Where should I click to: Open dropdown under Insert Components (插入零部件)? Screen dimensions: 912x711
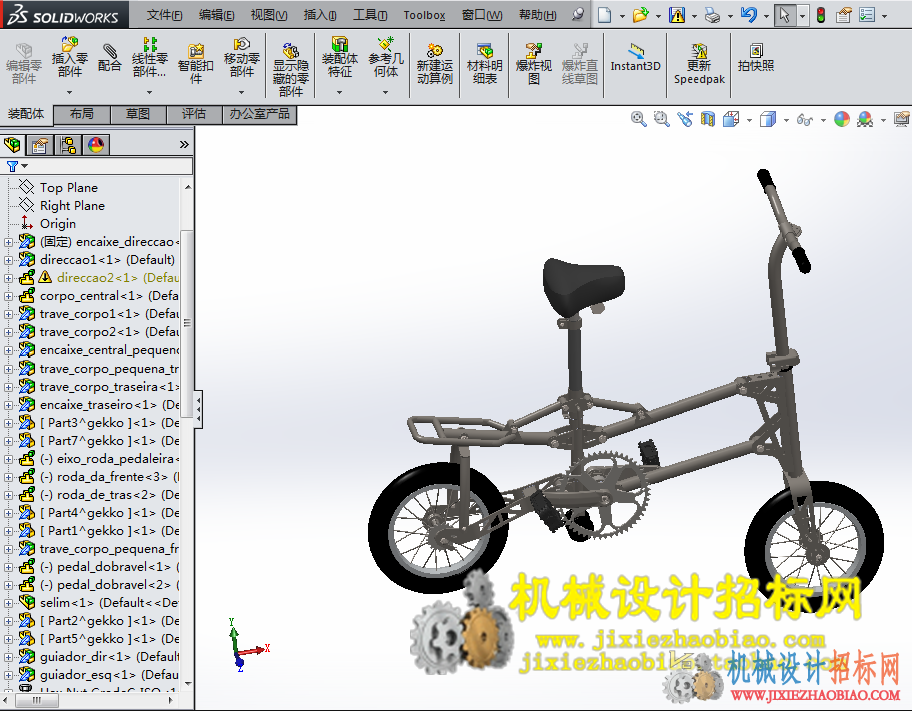click(x=69, y=92)
